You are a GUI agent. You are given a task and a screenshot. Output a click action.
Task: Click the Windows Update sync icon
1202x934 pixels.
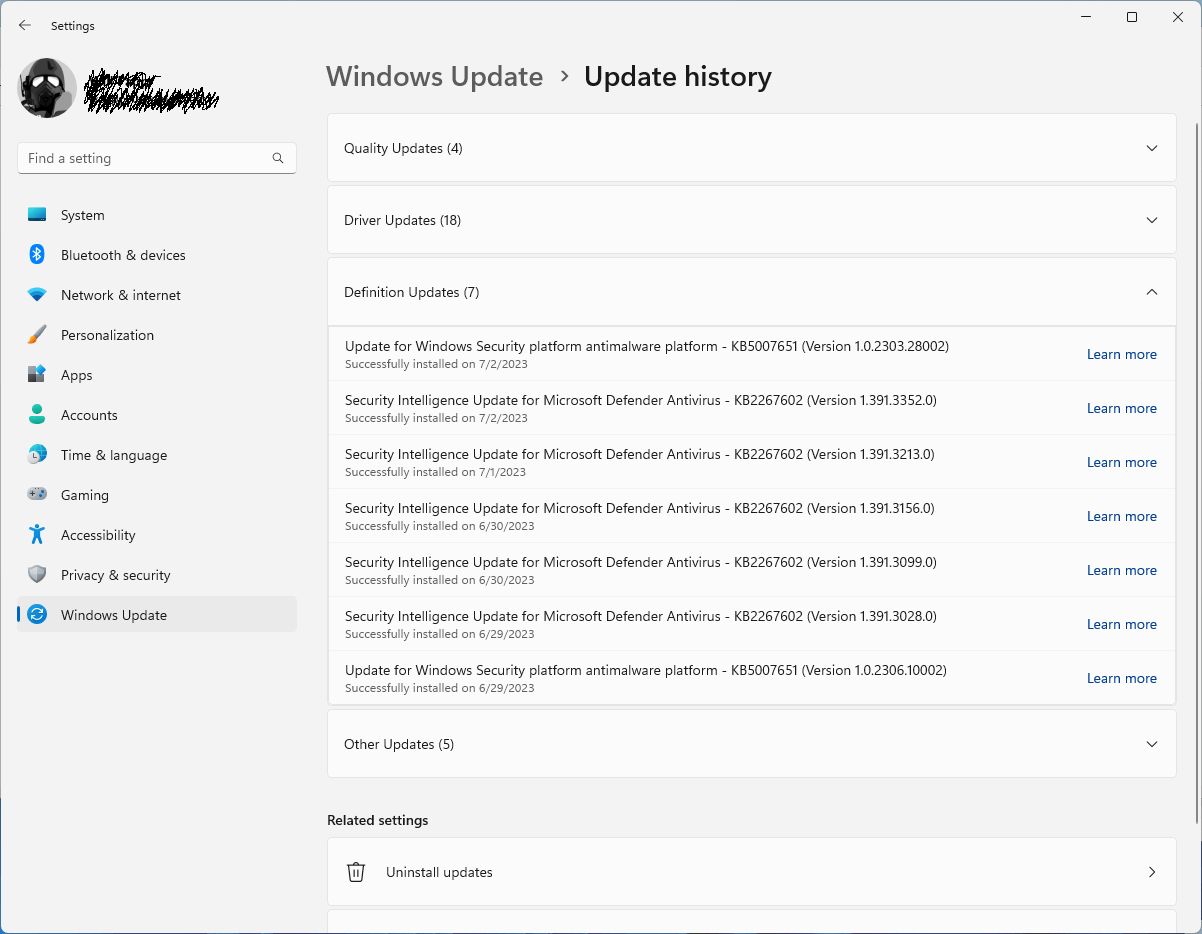pyautogui.click(x=37, y=615)
